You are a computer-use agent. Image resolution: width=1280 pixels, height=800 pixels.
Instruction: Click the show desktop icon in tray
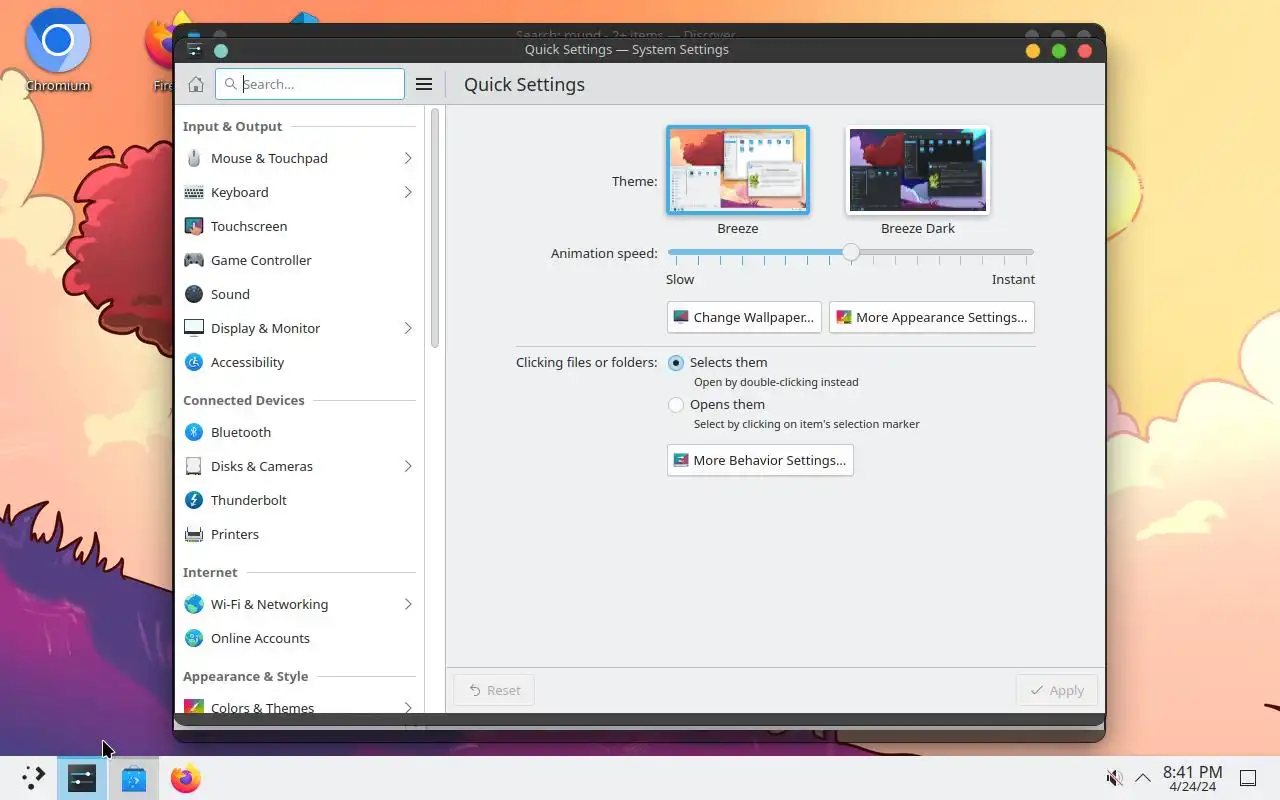point(1248,778)
